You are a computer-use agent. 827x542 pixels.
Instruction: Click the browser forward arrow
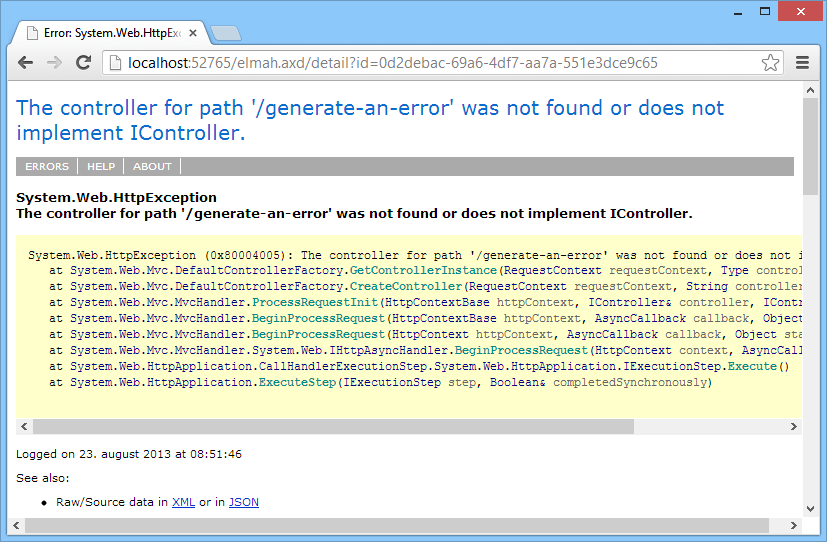(x=54, y=63)
